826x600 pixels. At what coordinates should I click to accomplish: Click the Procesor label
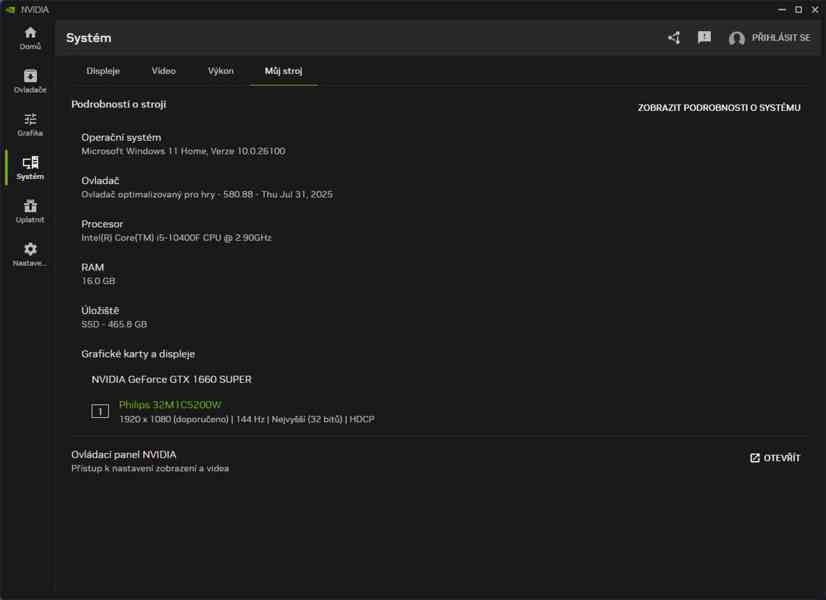102,224
